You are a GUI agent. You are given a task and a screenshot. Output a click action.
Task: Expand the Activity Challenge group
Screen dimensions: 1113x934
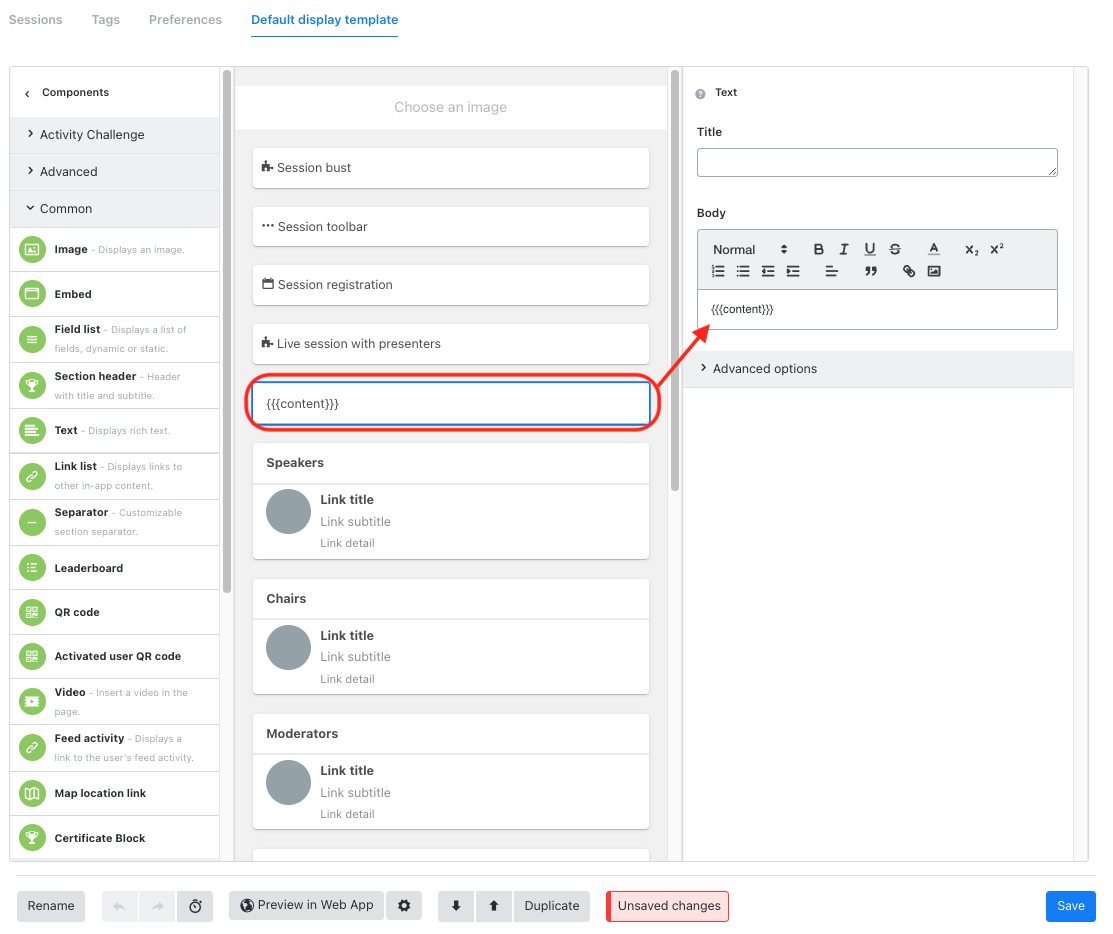pyautogui.click(x=114, y=135)
